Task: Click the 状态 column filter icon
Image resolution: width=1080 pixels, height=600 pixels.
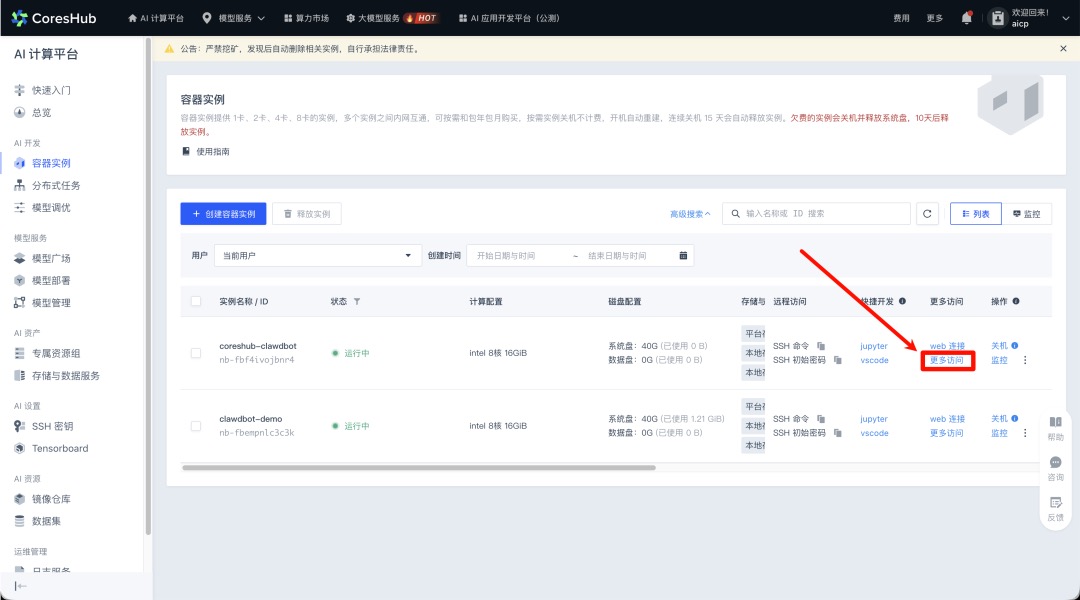Action: pyautogui.click(x=357, y=301)
